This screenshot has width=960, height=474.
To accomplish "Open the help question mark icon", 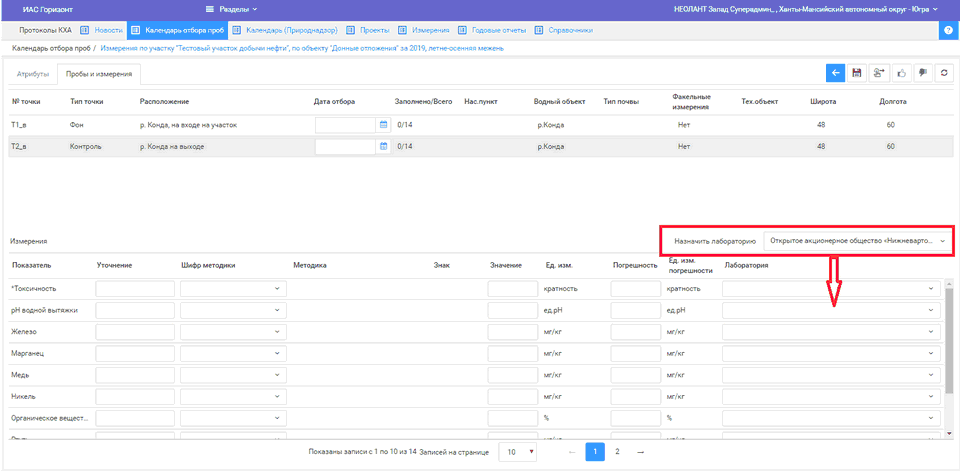I will tap(948, 30).
